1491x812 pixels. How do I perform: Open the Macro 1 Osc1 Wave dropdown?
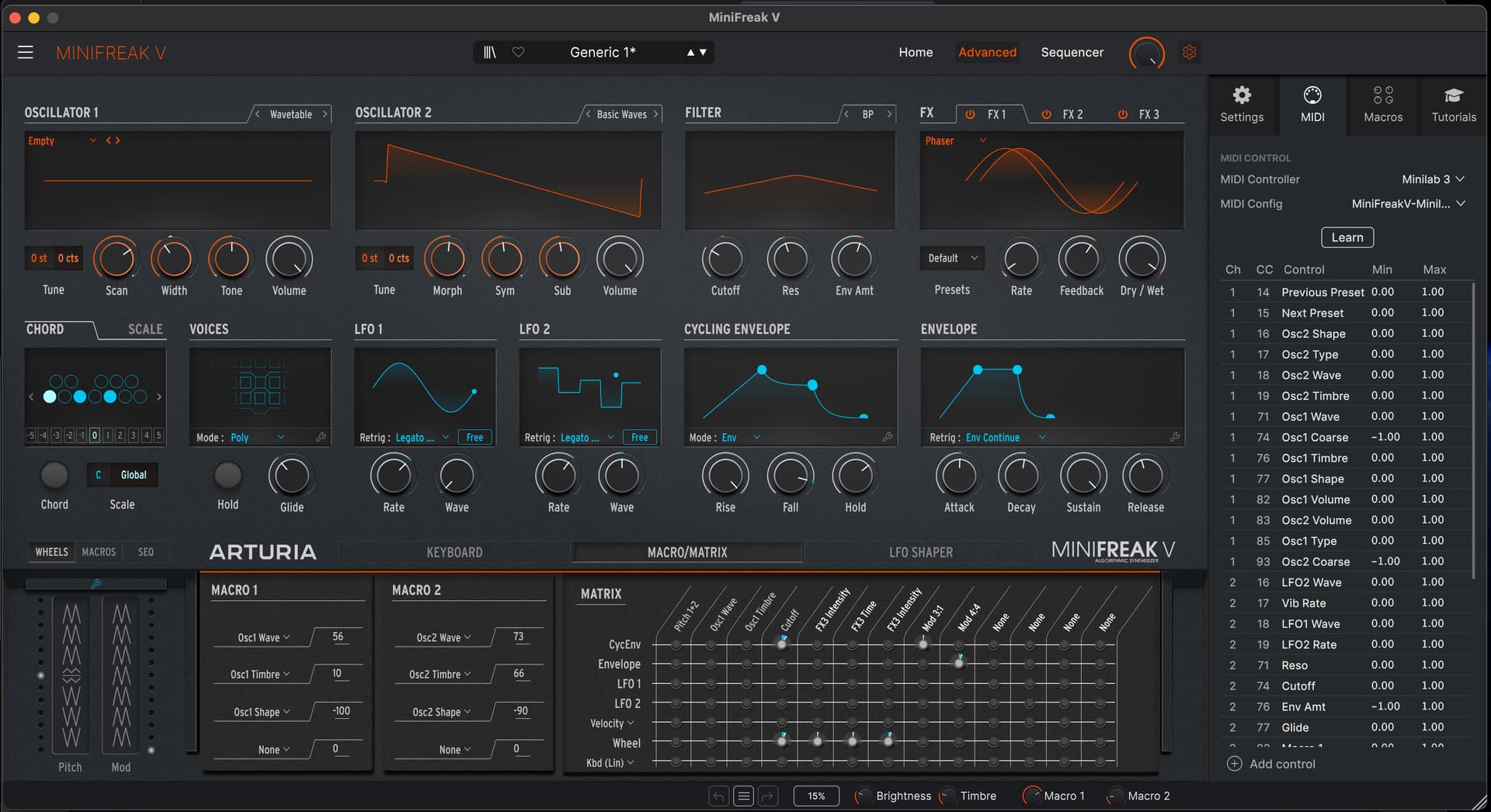click(x=263, y=637)
